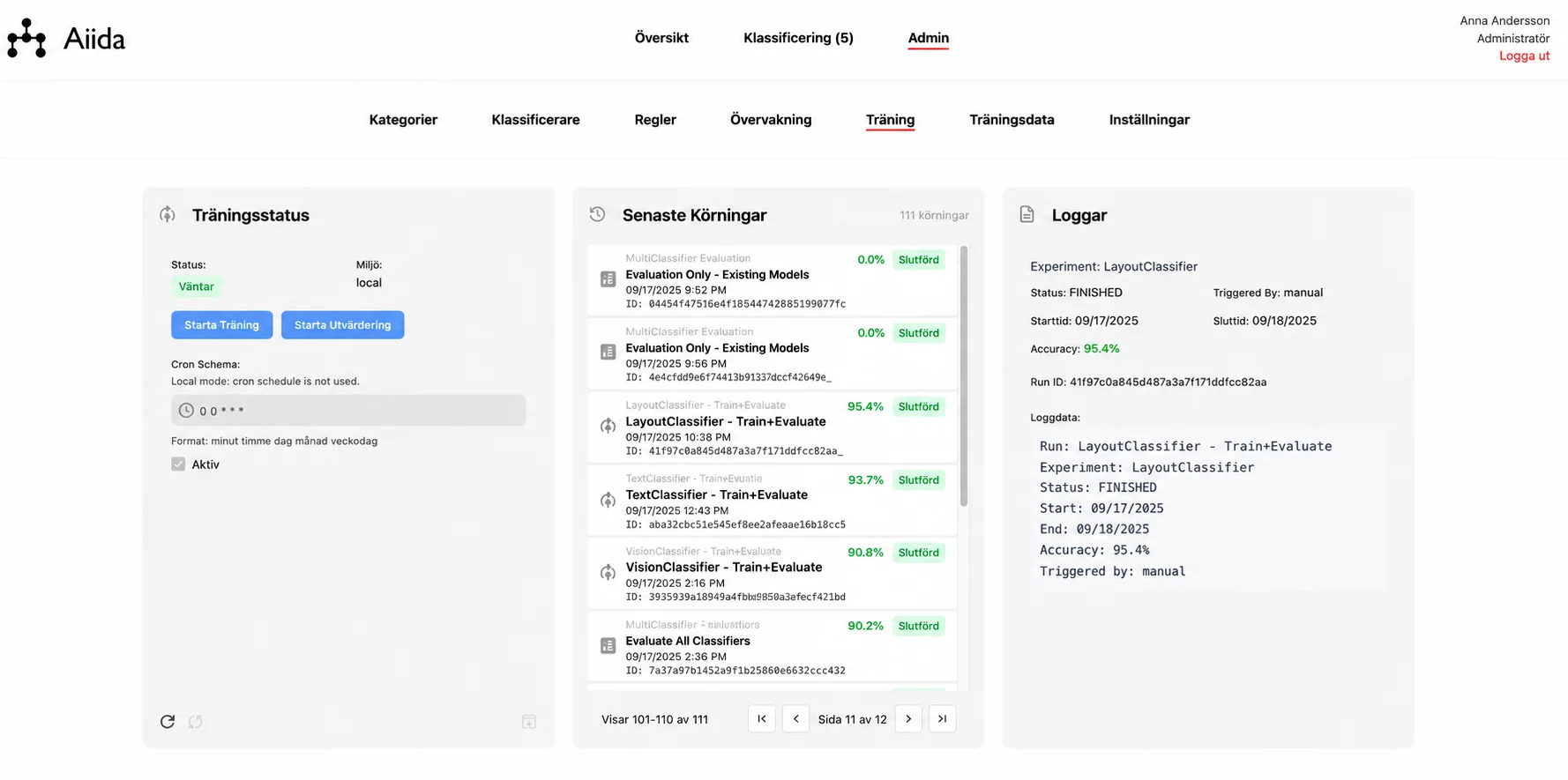Refresh training status with the circular arrow icon
Image resolution: width=1568 pixels, height=780 pixels.
point(168,722)
